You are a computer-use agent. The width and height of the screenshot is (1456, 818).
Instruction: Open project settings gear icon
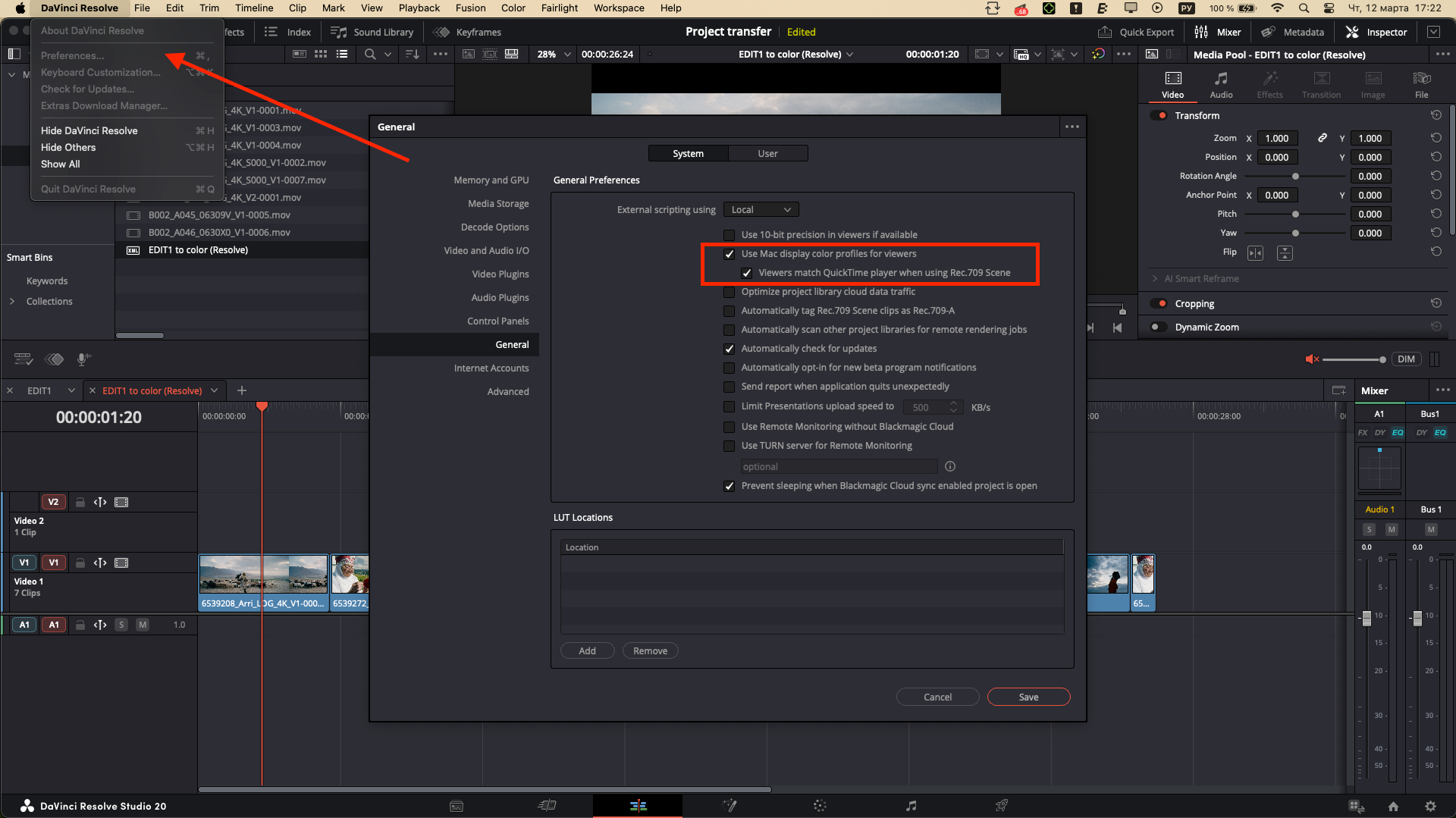[x=1429, y=806]
